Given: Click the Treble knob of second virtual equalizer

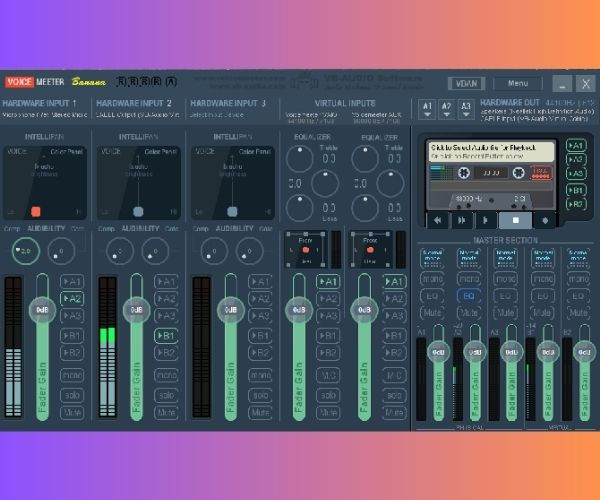Looking at the screenshot, I should pos(365,158).
